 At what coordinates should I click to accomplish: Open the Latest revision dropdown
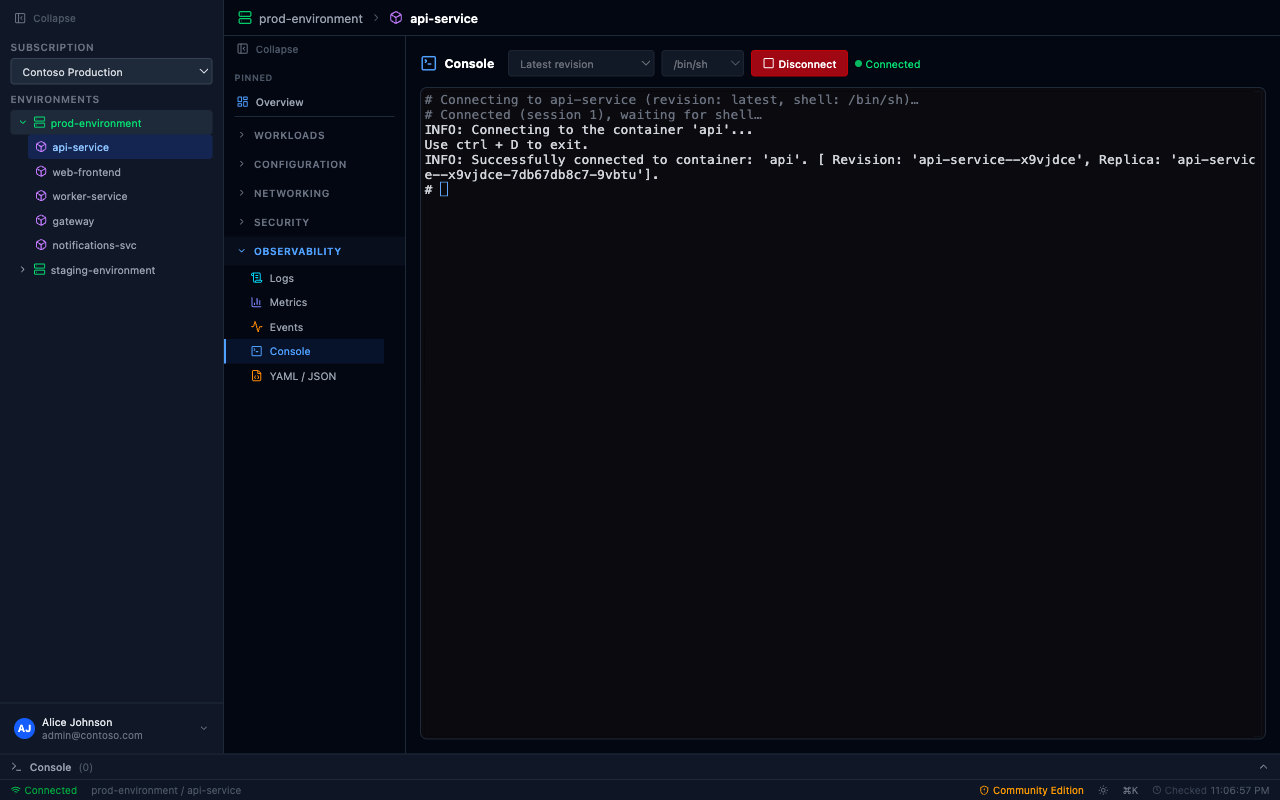coord(580,63)
